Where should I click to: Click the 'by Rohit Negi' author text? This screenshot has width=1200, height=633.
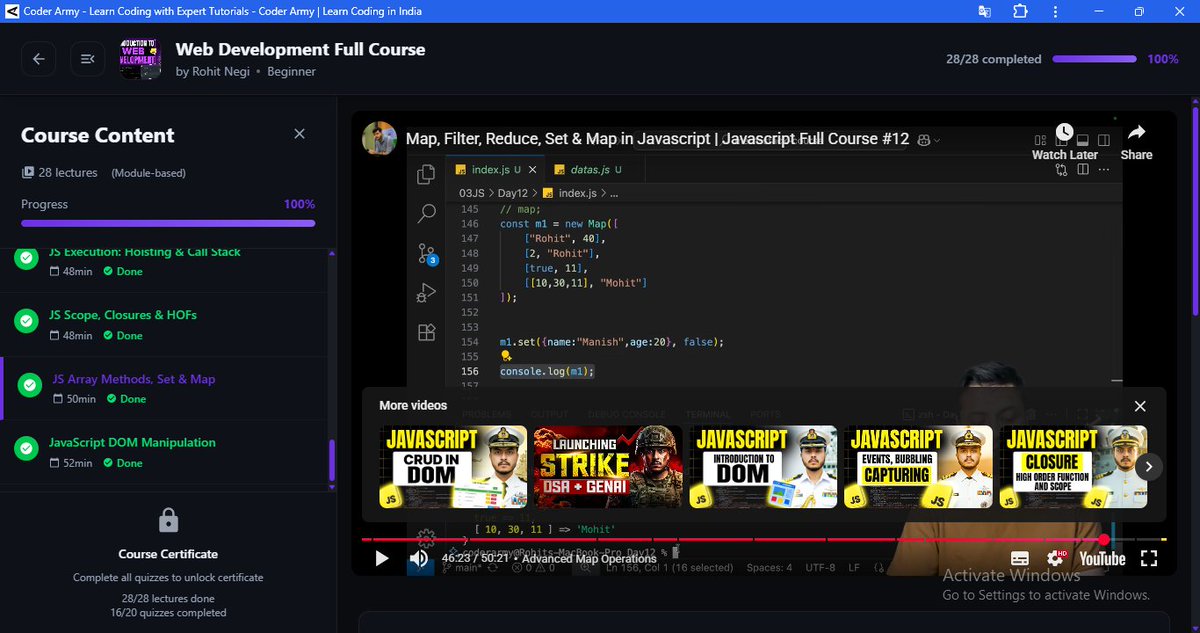213,72
